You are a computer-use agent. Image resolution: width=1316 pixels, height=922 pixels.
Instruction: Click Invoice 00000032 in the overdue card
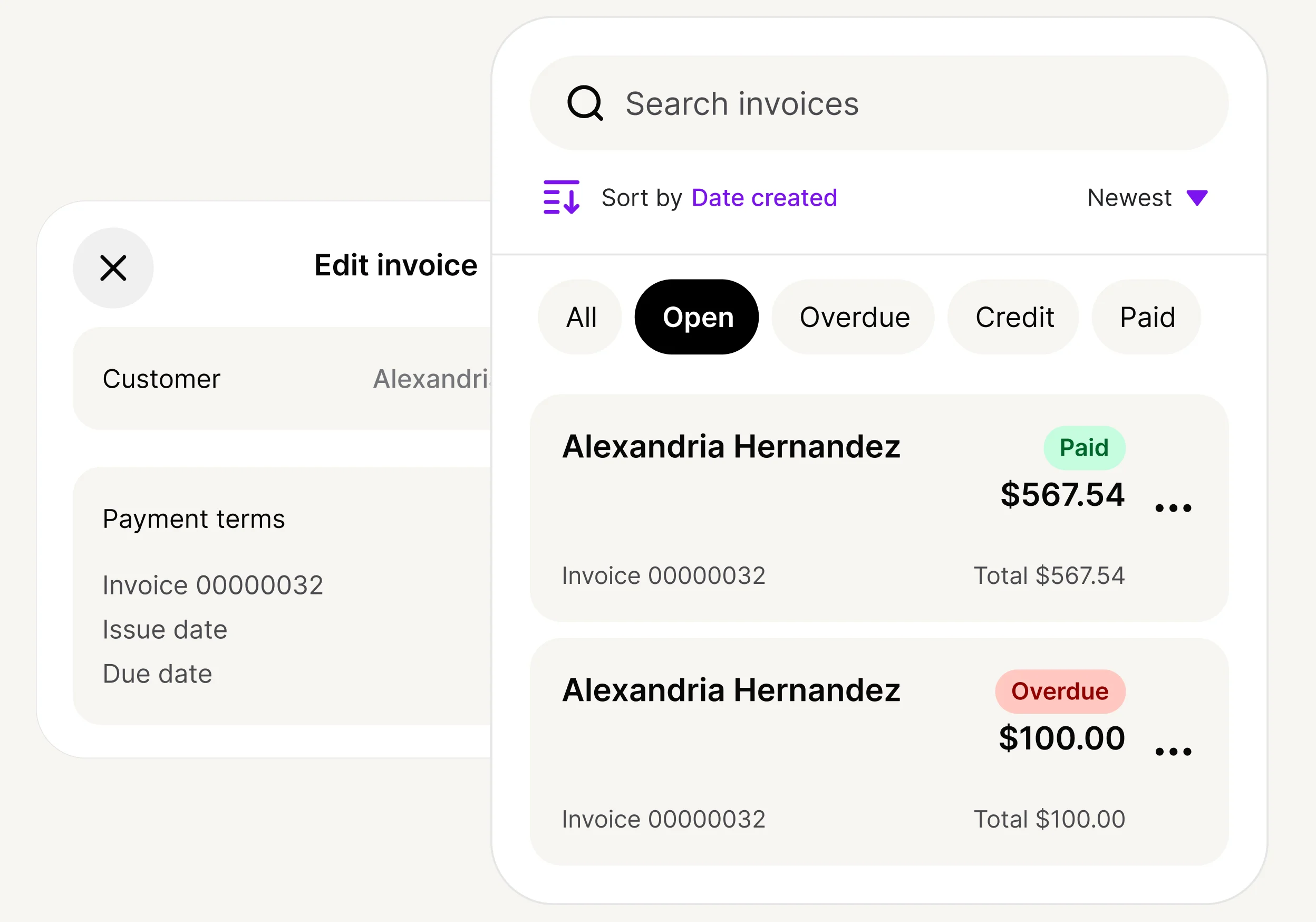click(x=663, y=819)
